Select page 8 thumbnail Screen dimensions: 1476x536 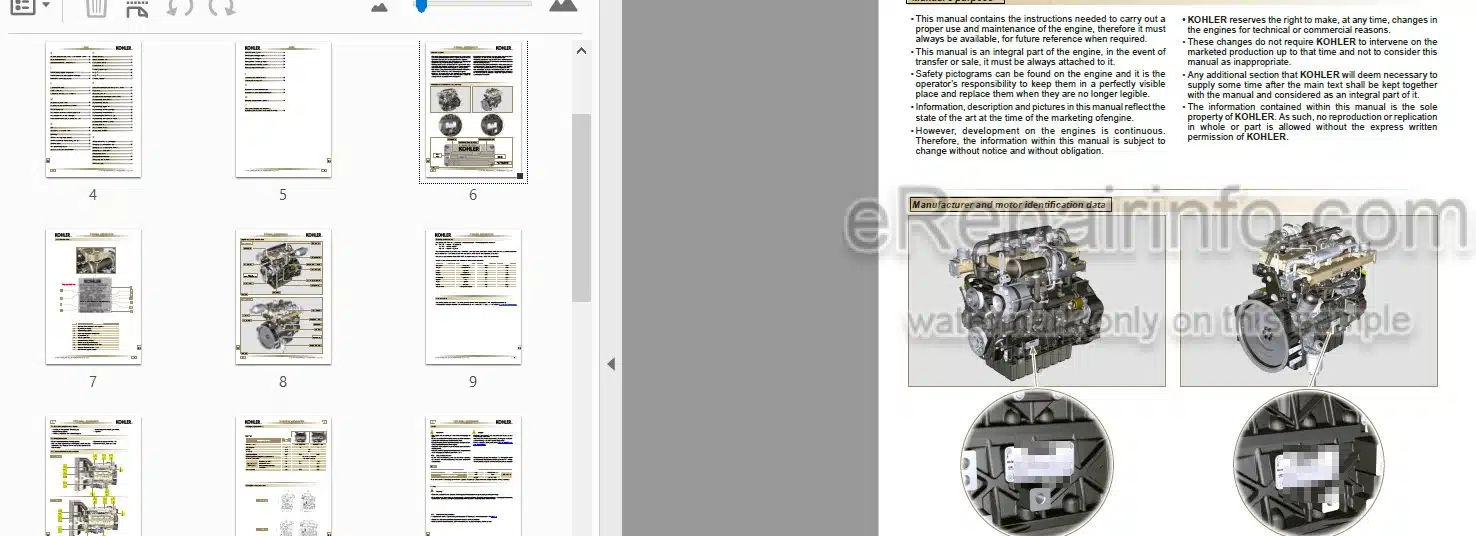tap(283, 297)
